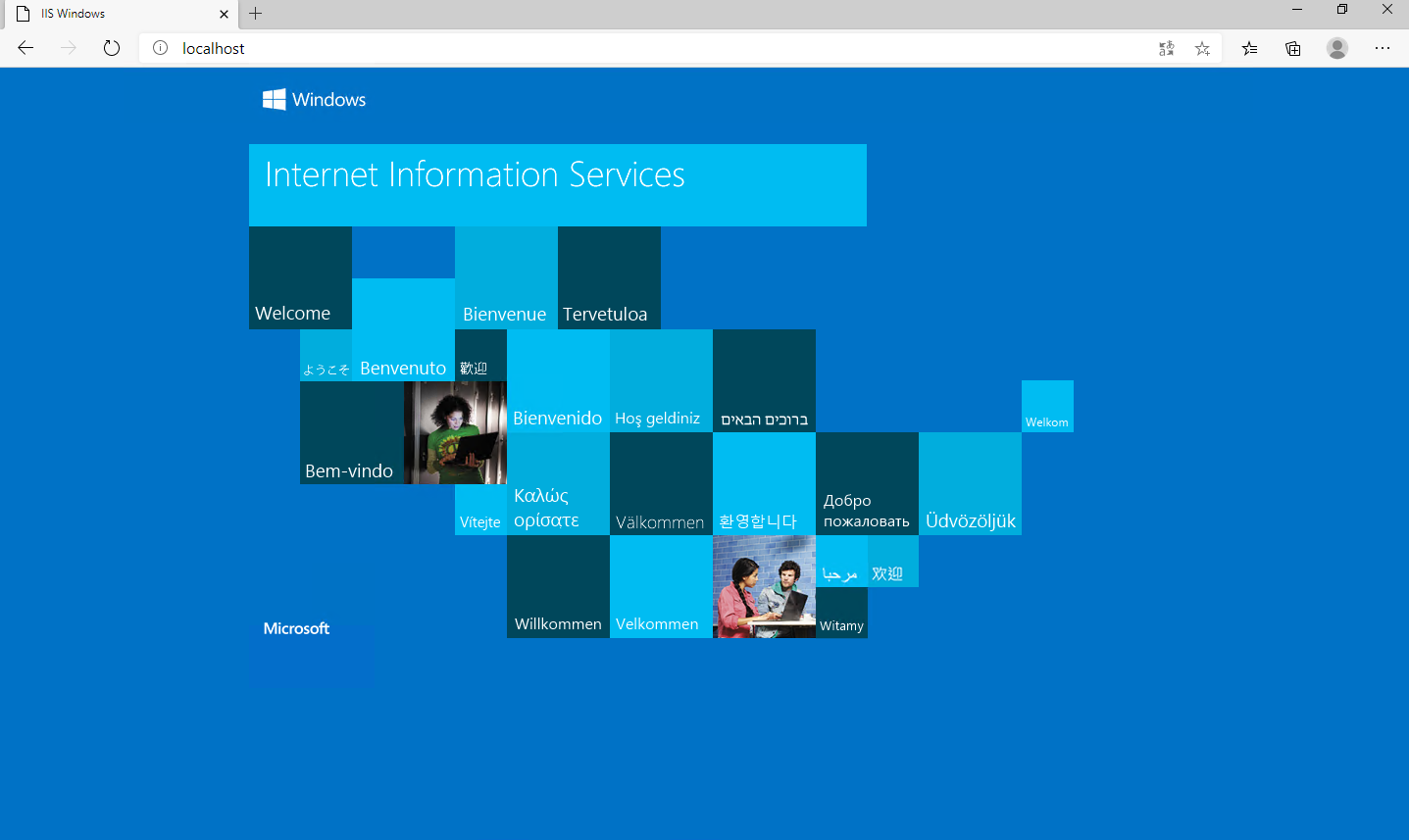Open the Favorites list icon
The width and height of the screenshot is (1409, 840).
coord(1249,48)
